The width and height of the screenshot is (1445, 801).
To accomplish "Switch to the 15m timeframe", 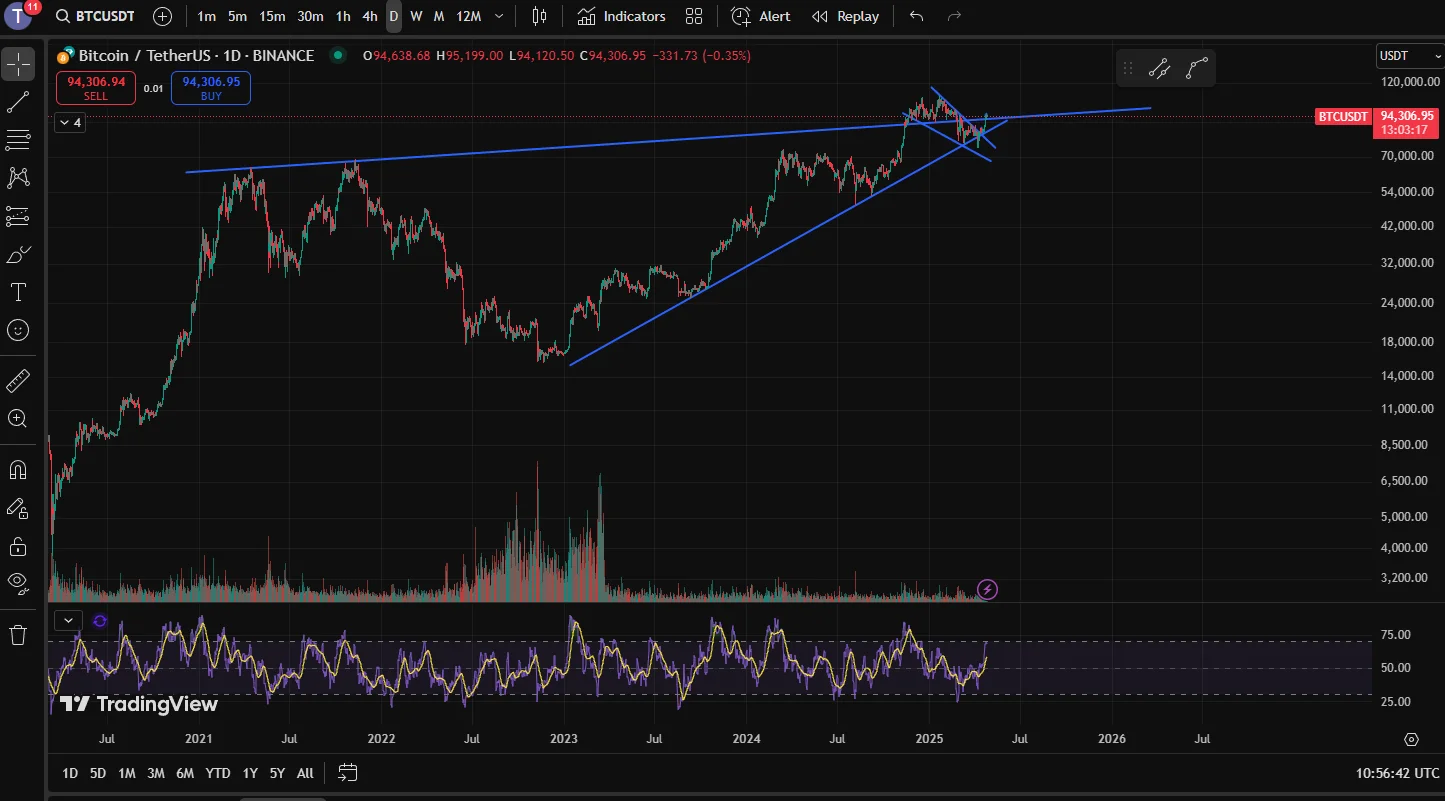I will point(271,16).
